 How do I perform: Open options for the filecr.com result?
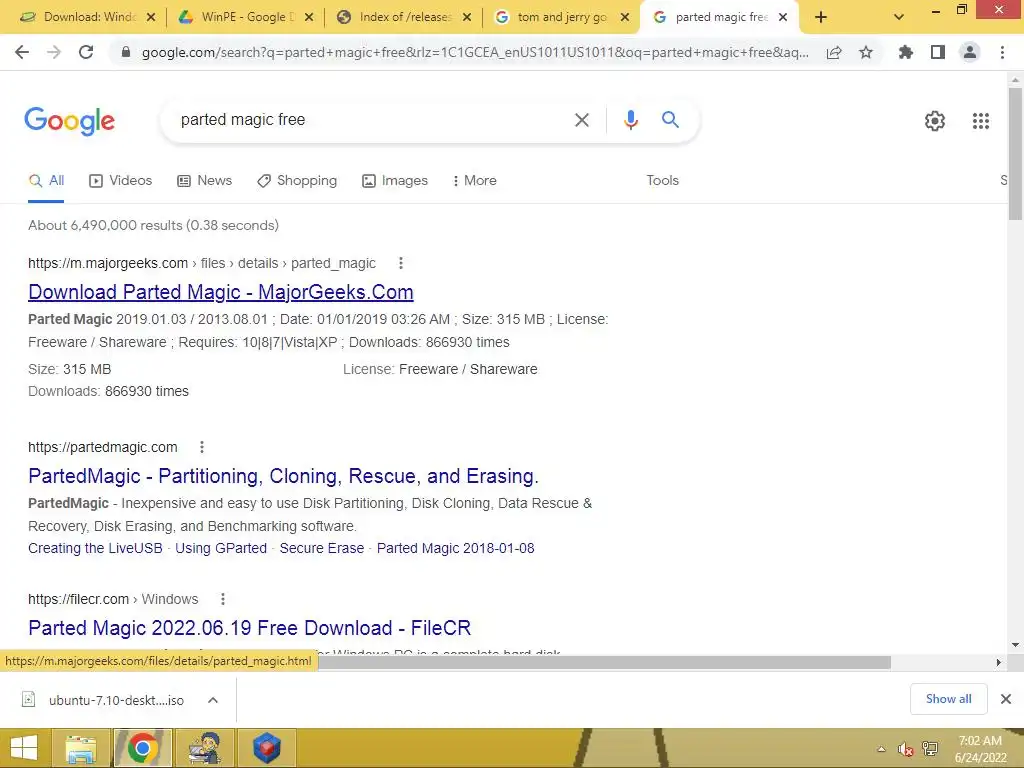click(223, 599)
